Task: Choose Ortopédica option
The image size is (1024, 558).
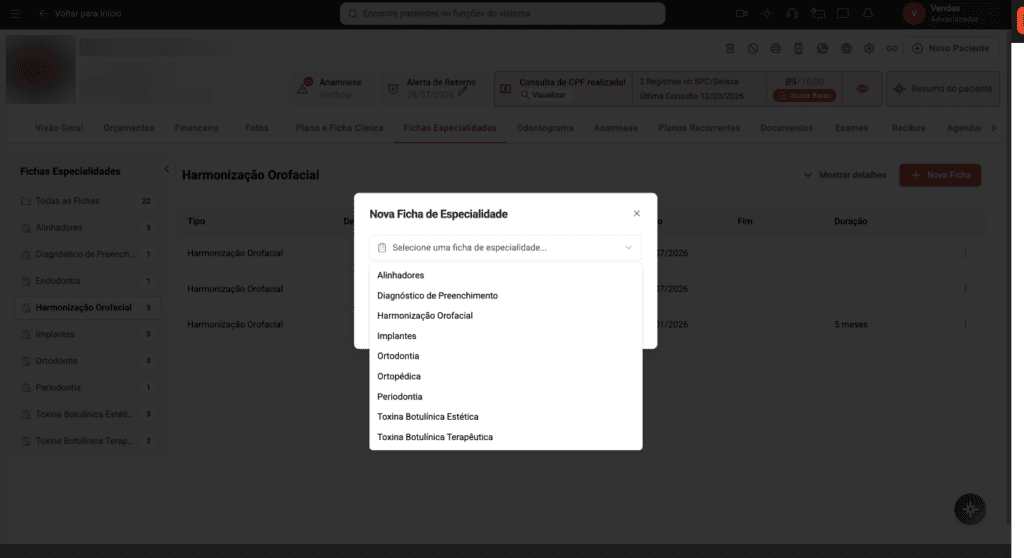Action: point(505,376)
